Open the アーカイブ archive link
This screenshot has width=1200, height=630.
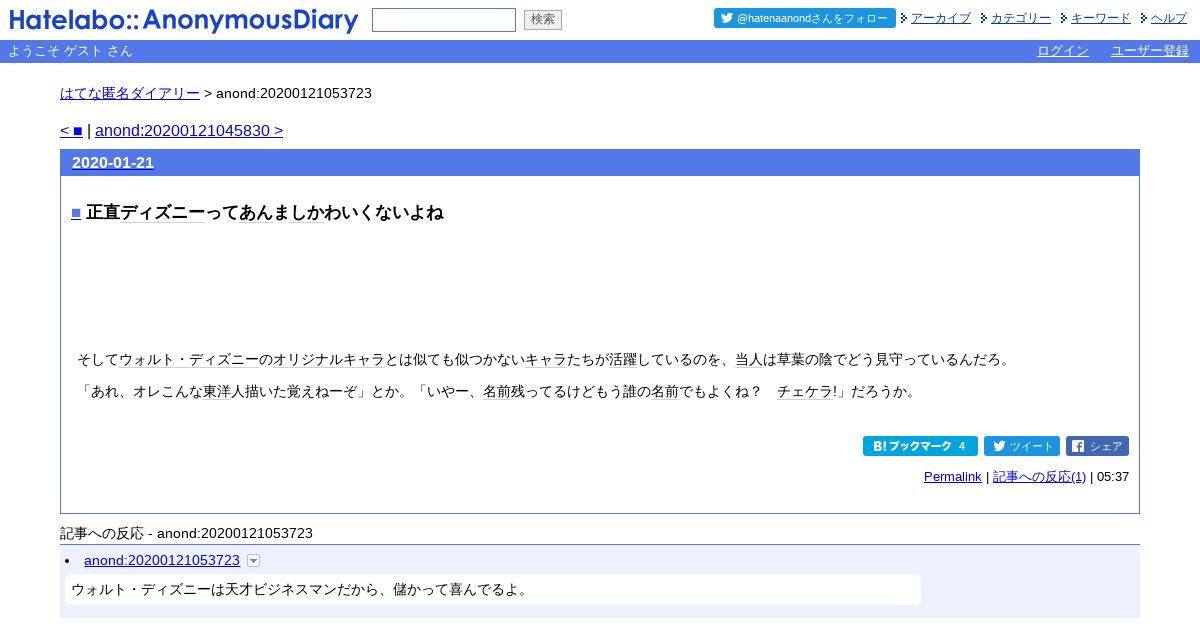pos(941,18)
